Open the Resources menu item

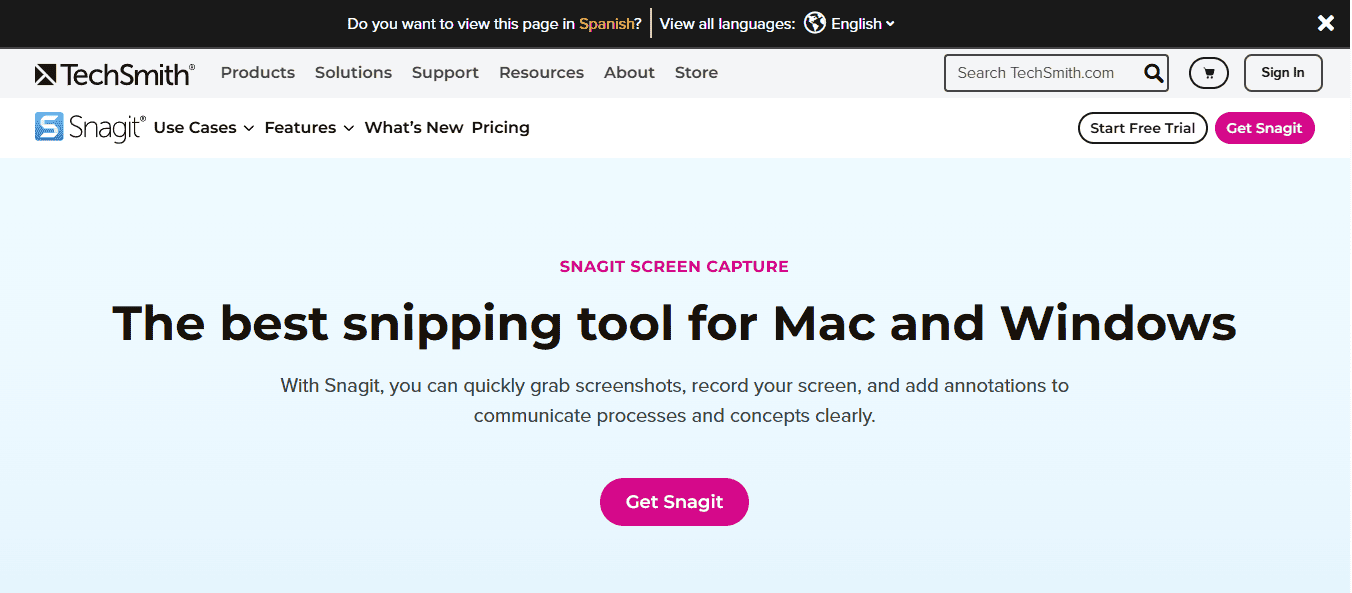[541, 73]
